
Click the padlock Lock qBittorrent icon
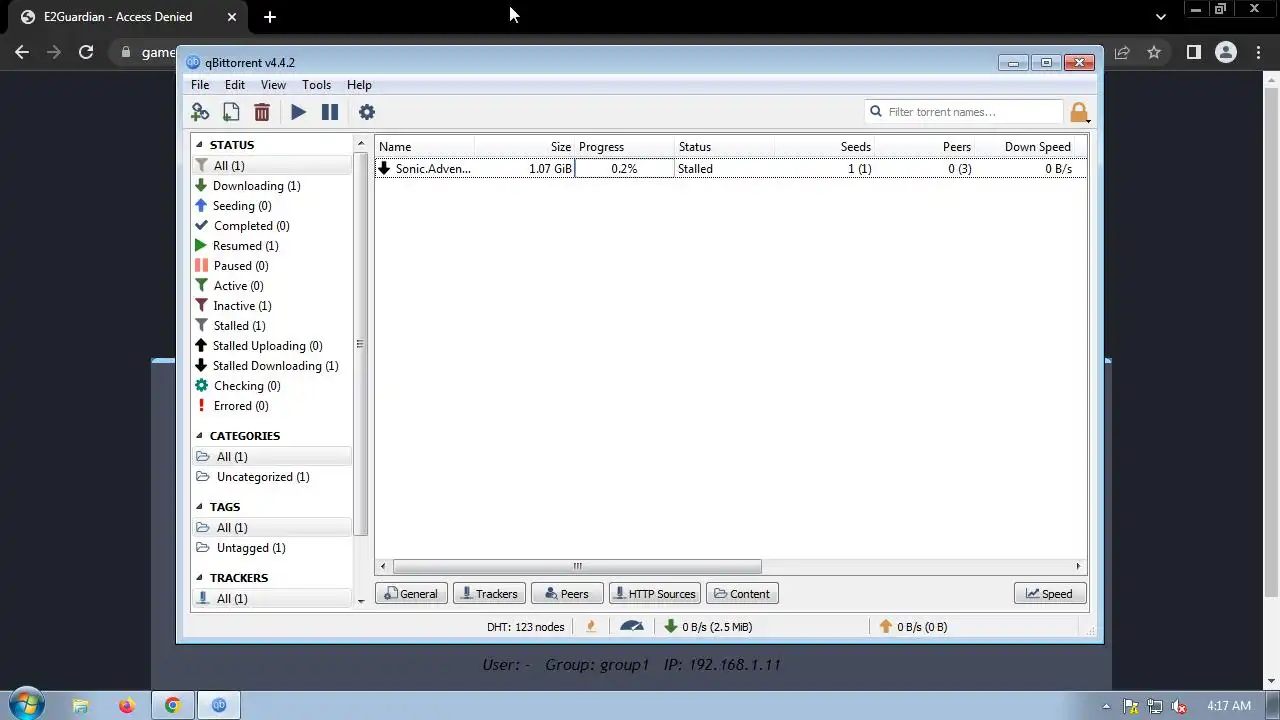pos(1078,112)
